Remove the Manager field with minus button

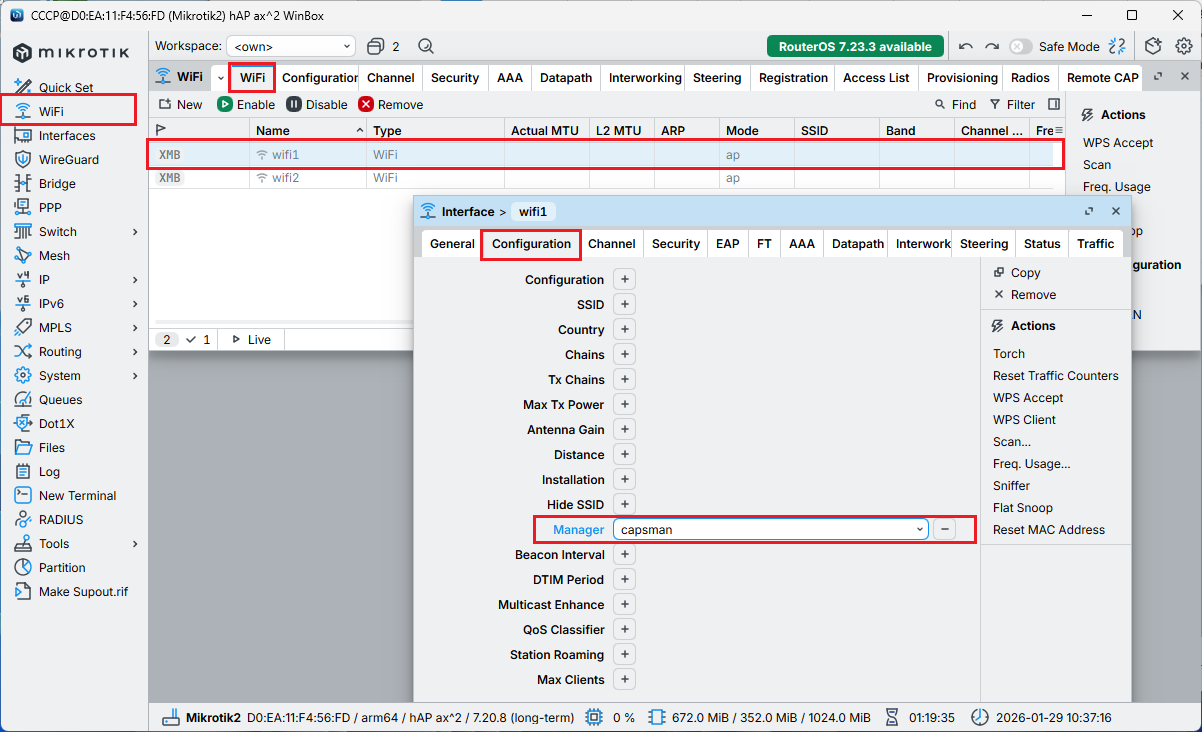(x=945, y=529)
